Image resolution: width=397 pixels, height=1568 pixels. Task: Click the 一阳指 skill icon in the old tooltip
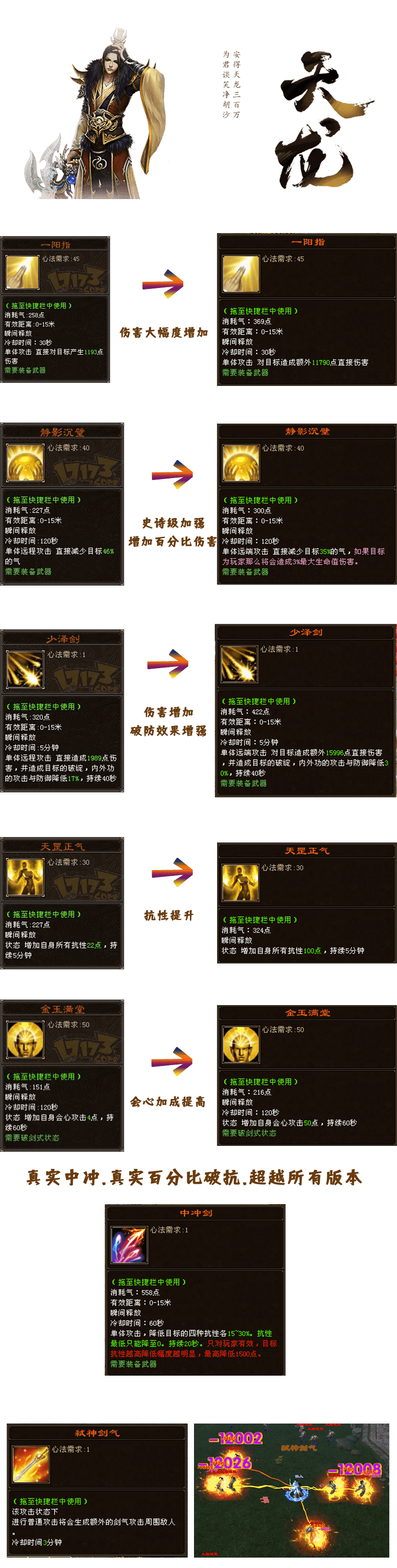[x=22, y=272]
